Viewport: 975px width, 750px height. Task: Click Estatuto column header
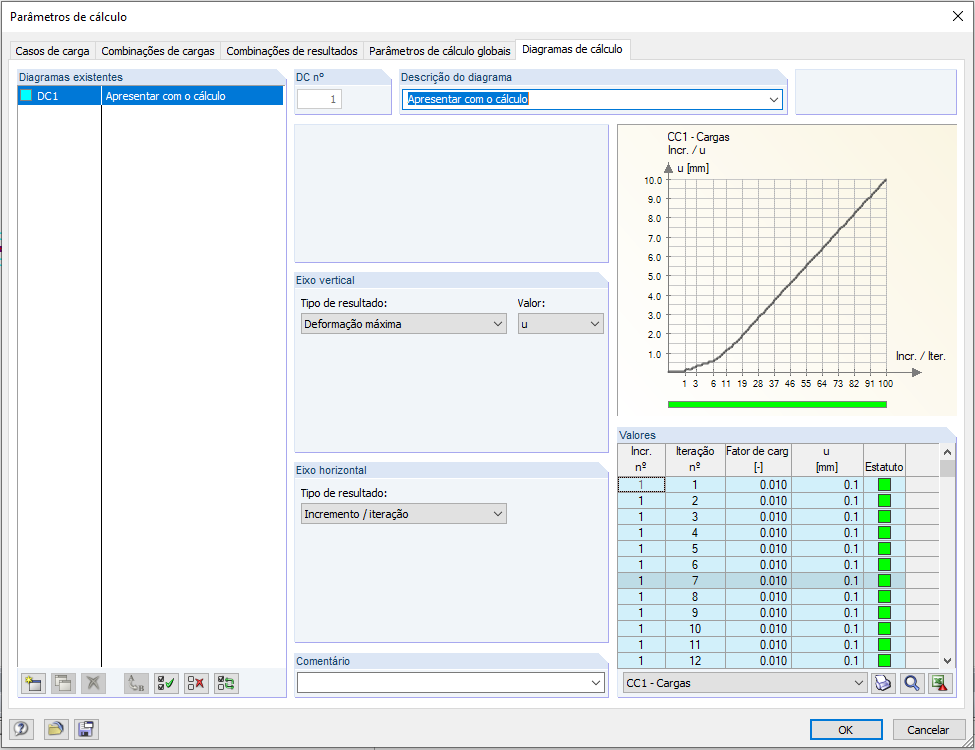click(x=884, y=459)
